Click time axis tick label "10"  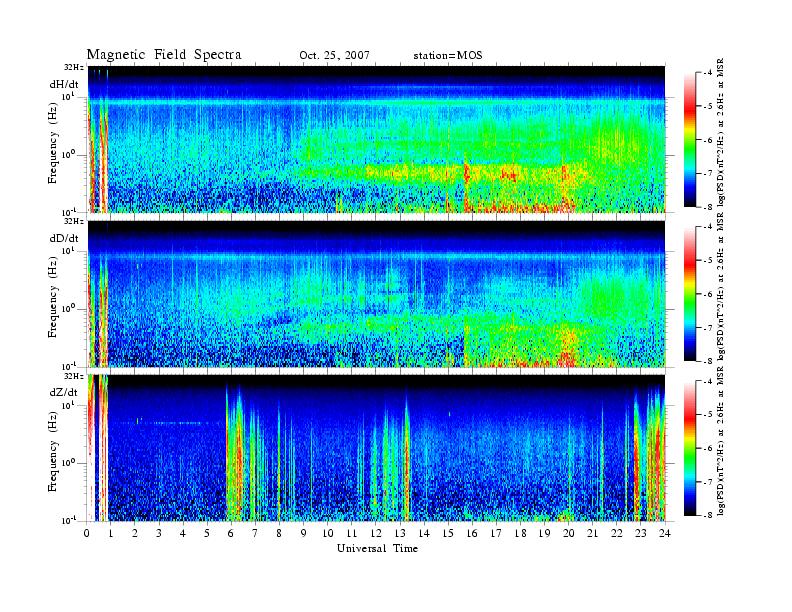click(x=328, y=534)
